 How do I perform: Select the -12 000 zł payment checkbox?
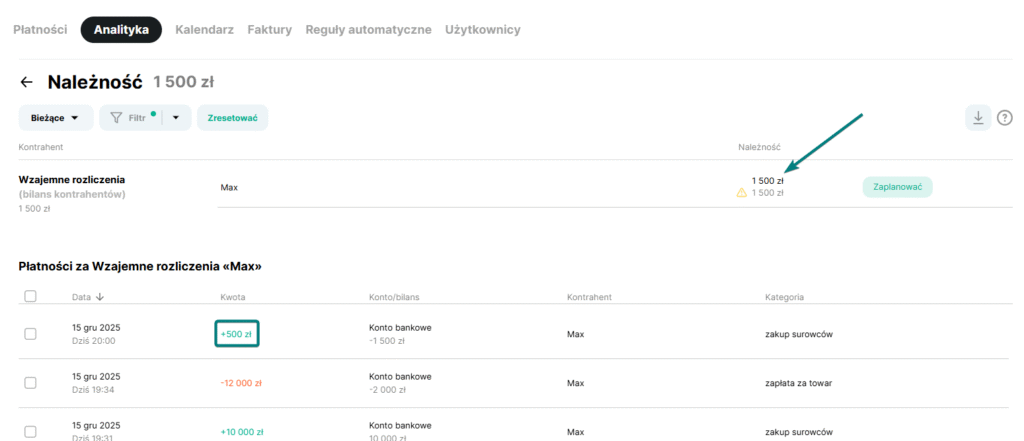point(30,383)
